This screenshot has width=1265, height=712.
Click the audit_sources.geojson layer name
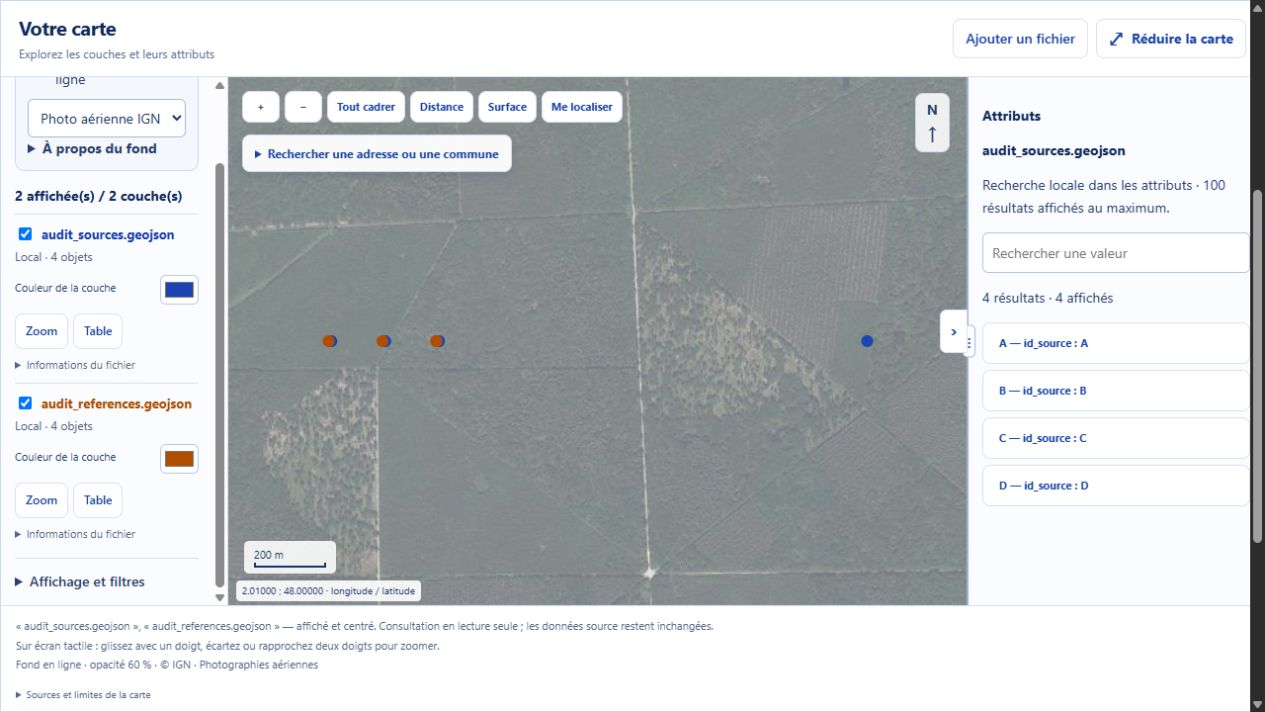pyautogui.click(x=108, y=235)
